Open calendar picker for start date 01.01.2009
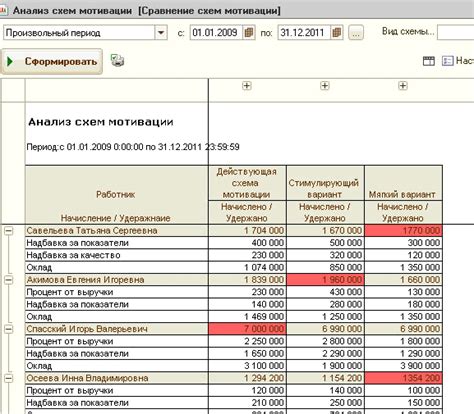This screenshot has height=414, width=474. [x=249, y=33]
